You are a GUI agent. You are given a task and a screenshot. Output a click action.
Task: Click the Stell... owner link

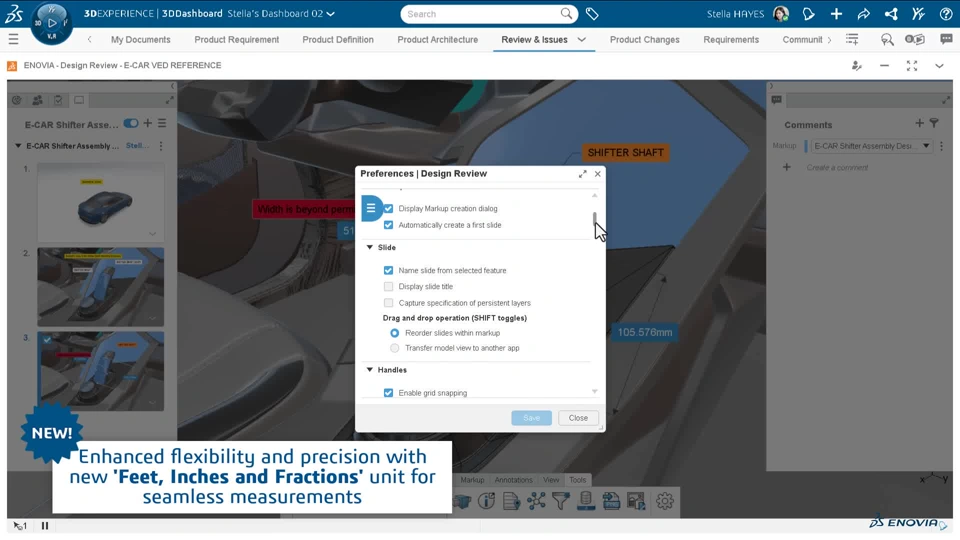(137, 146)
